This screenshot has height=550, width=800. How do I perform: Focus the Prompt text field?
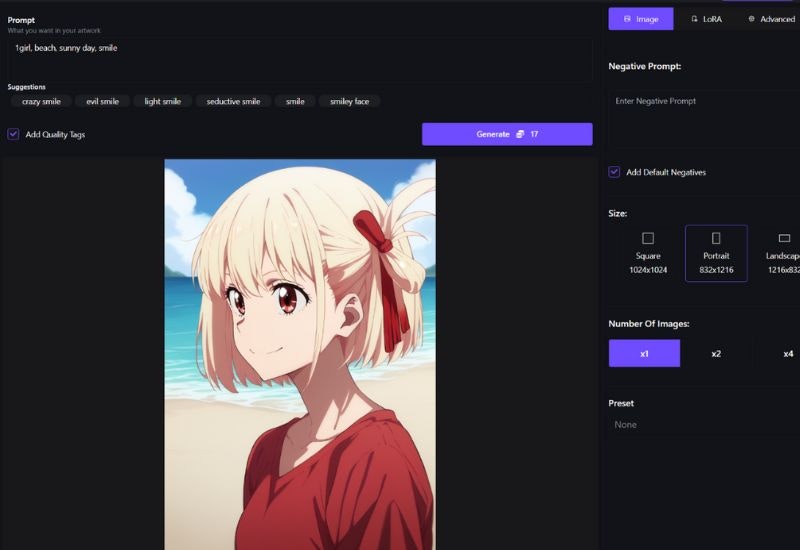coord(300,60)
